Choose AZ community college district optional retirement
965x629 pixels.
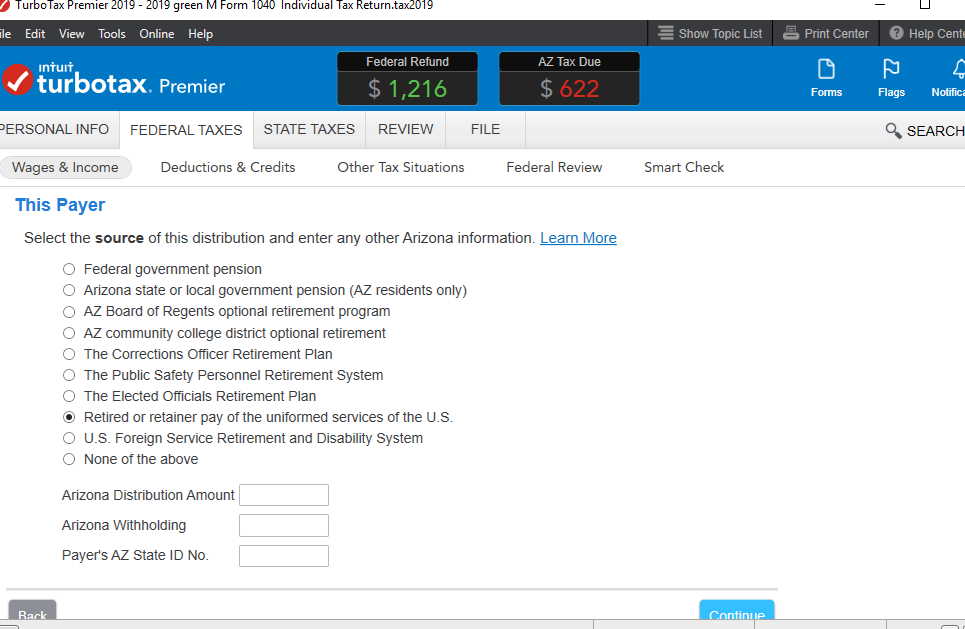[x=69, y=333]
